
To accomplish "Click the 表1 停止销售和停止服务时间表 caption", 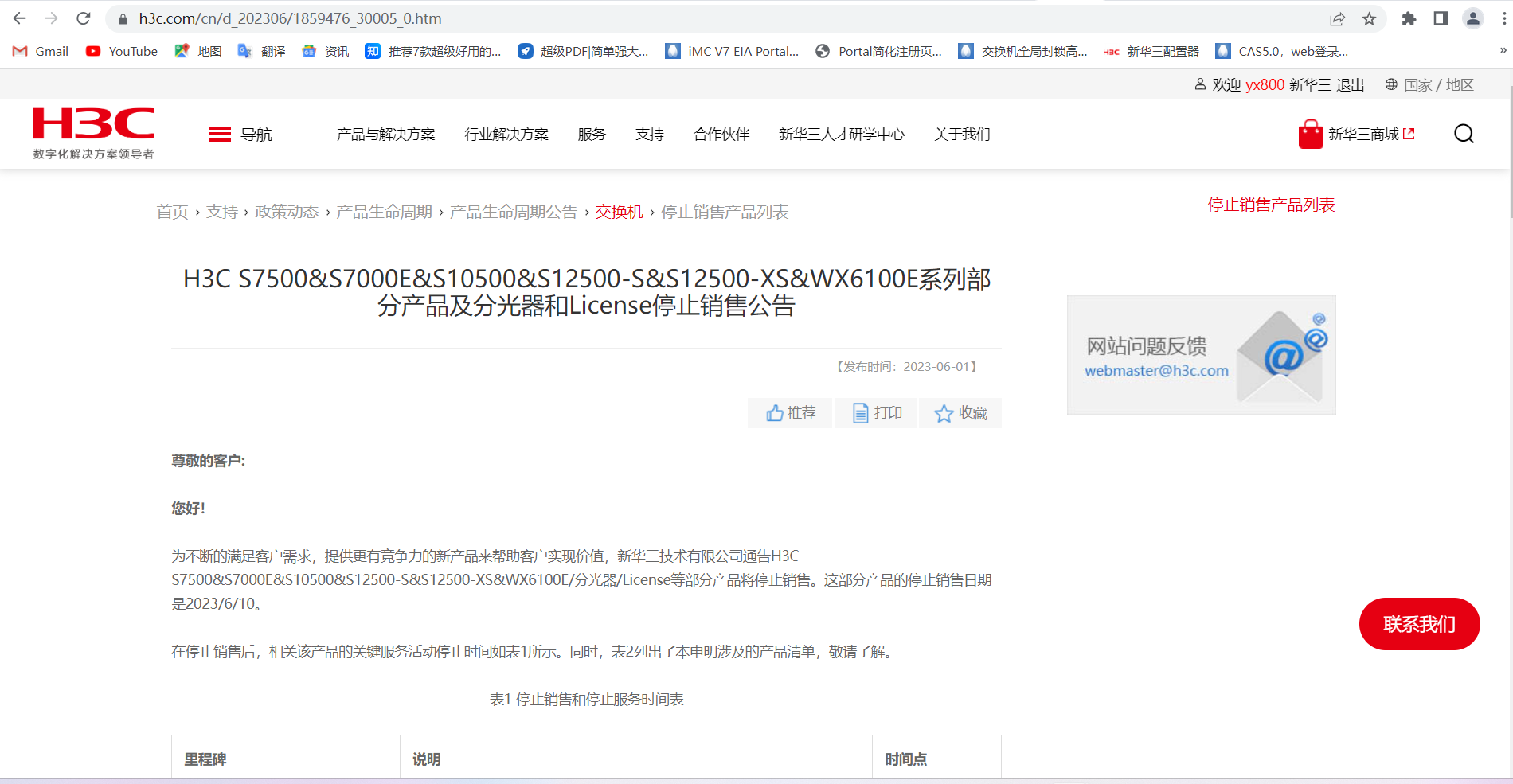I will pos(587,700).
